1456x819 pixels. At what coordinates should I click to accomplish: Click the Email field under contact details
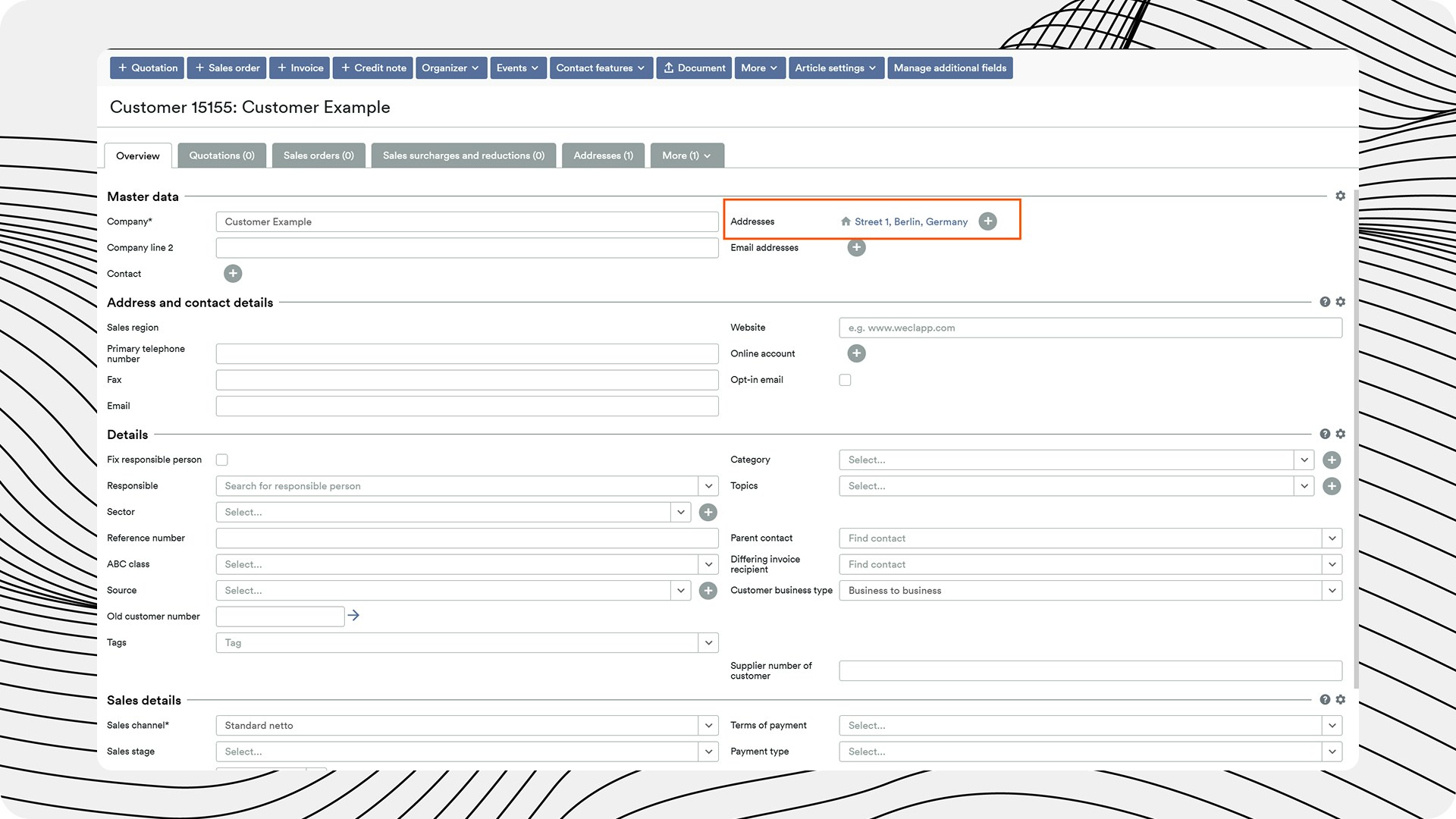[x=467, y=406]
